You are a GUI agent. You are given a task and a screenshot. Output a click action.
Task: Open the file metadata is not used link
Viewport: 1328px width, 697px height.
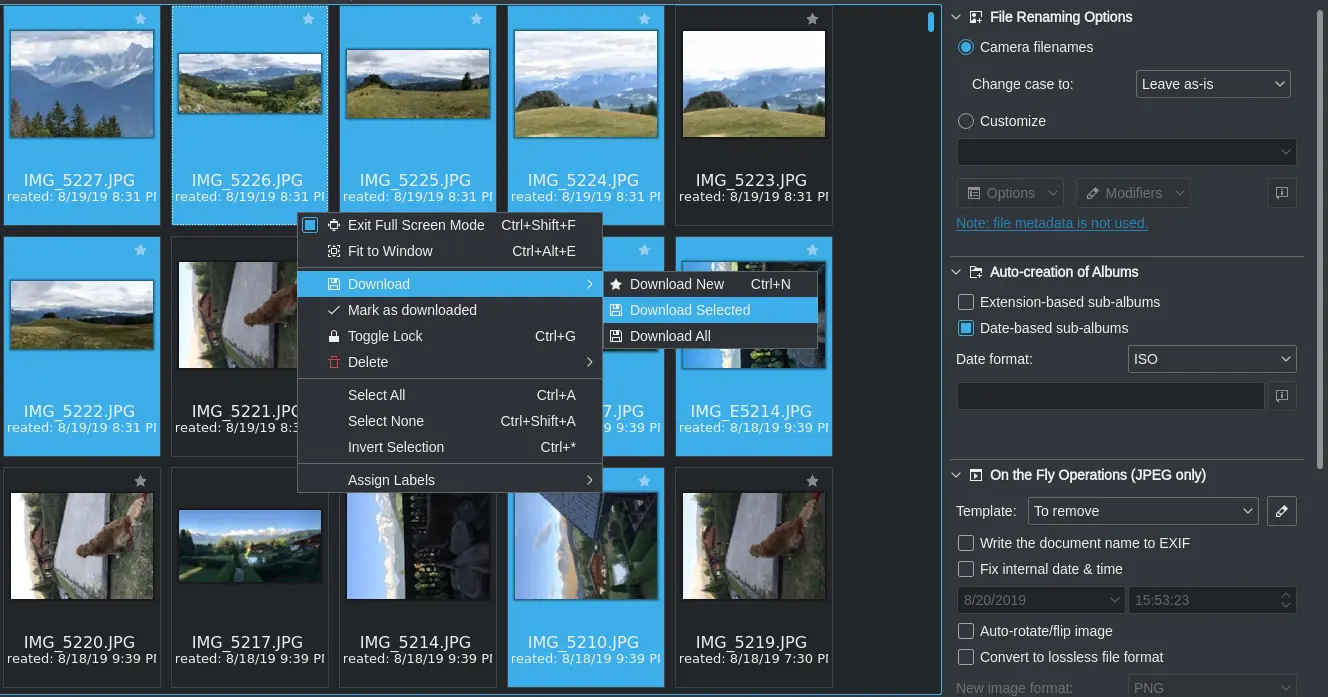click(x=1052, y=223)
